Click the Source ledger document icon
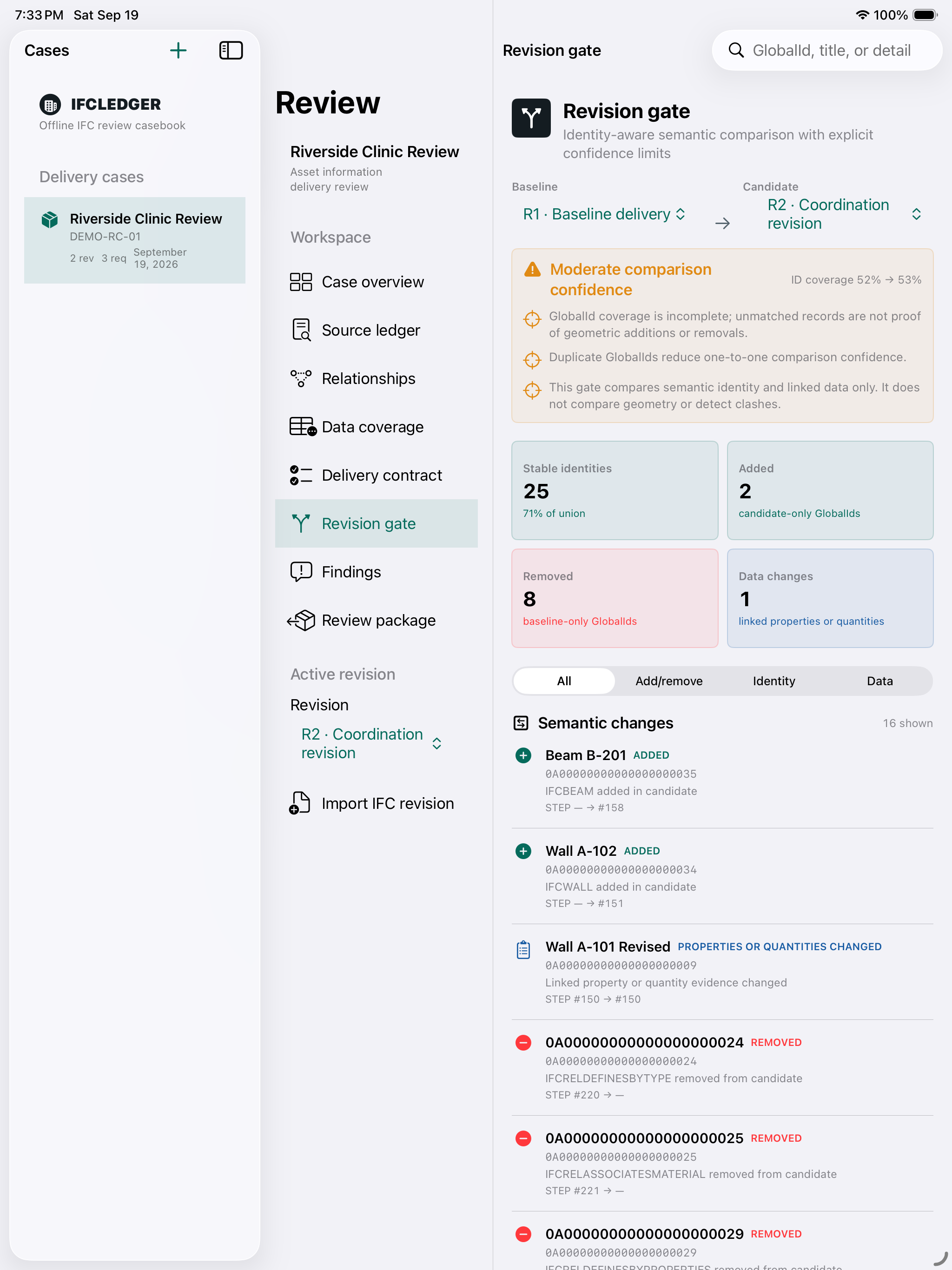 point(301,330)
